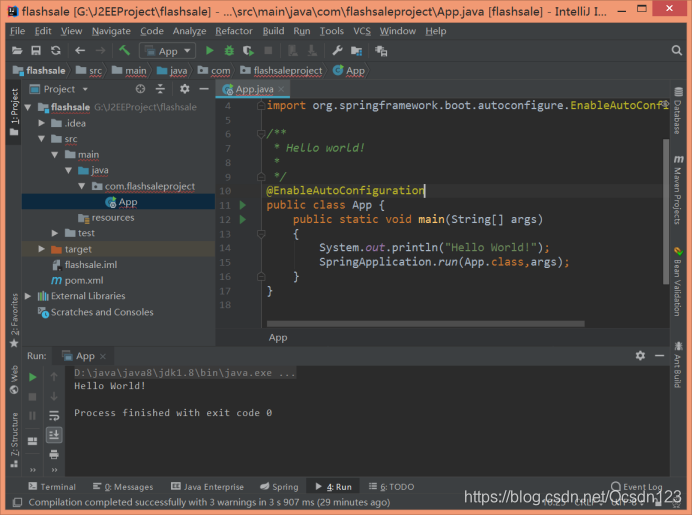
Task: Click the Save All toolbar icon
Action: (x=36, y=51)
